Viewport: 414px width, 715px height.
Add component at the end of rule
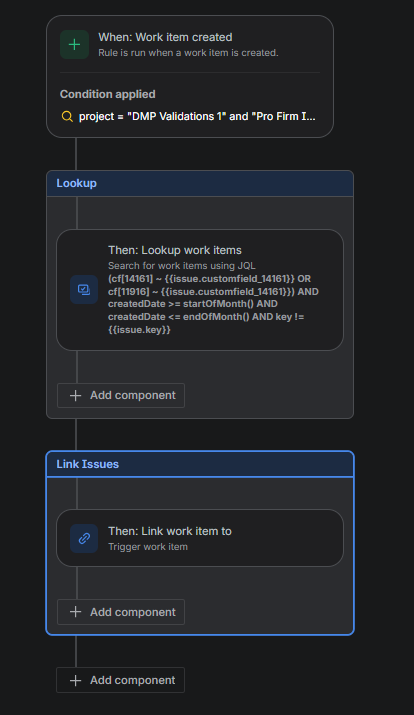[120, 680]
